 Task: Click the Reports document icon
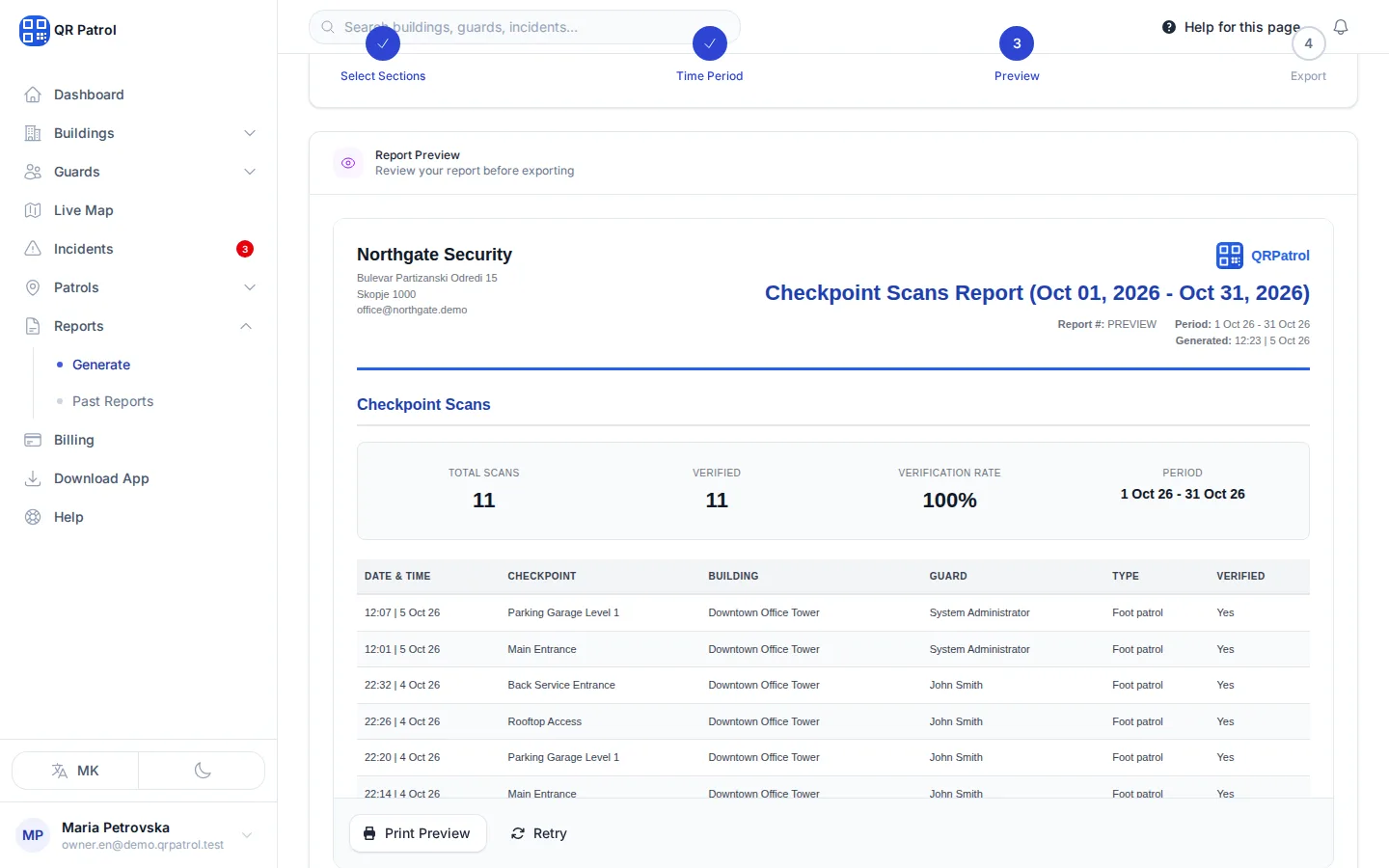pyautogui.click(x=33, y=326)
